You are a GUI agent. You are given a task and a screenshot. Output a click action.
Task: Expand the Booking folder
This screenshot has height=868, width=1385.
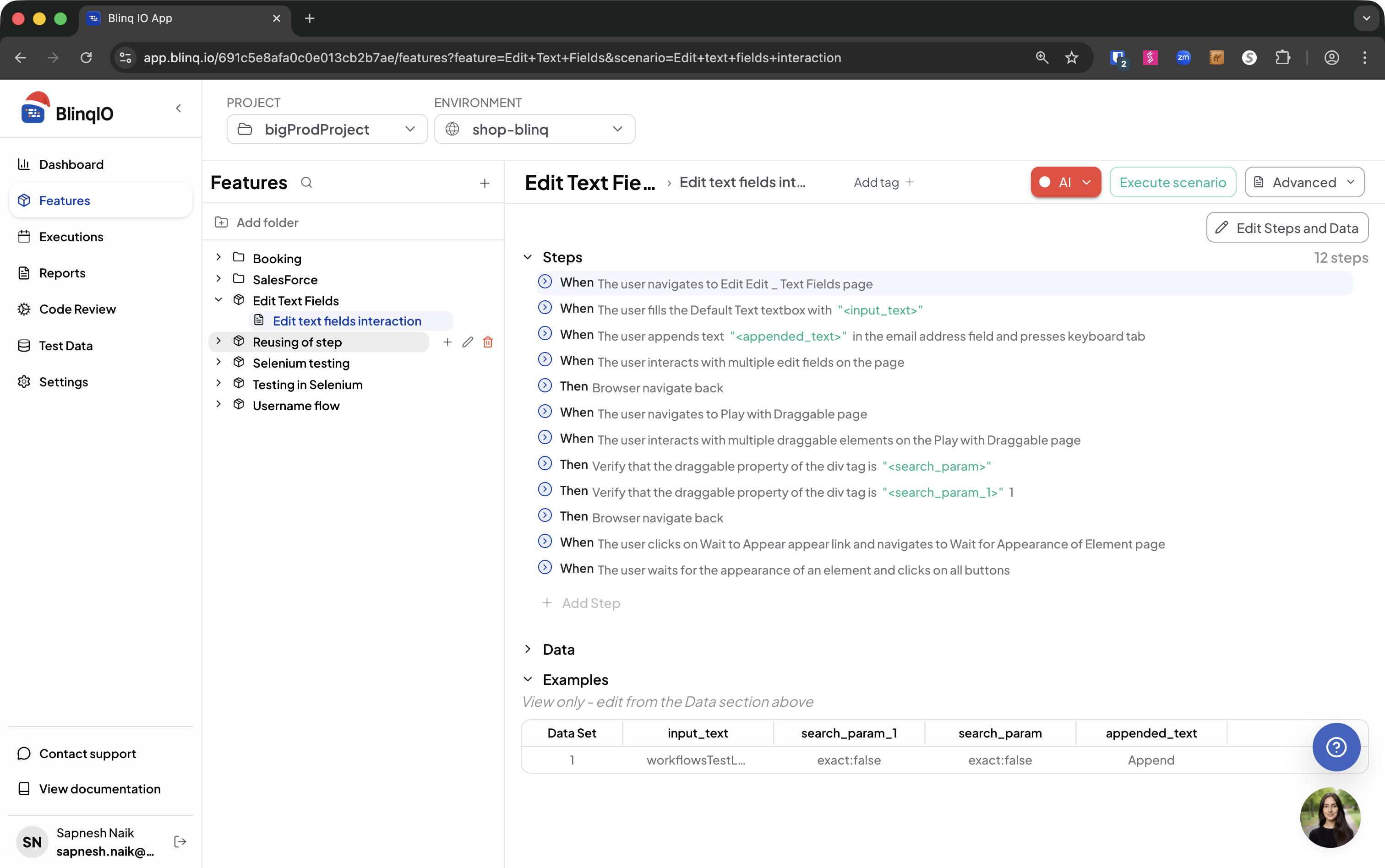(218, 258)
